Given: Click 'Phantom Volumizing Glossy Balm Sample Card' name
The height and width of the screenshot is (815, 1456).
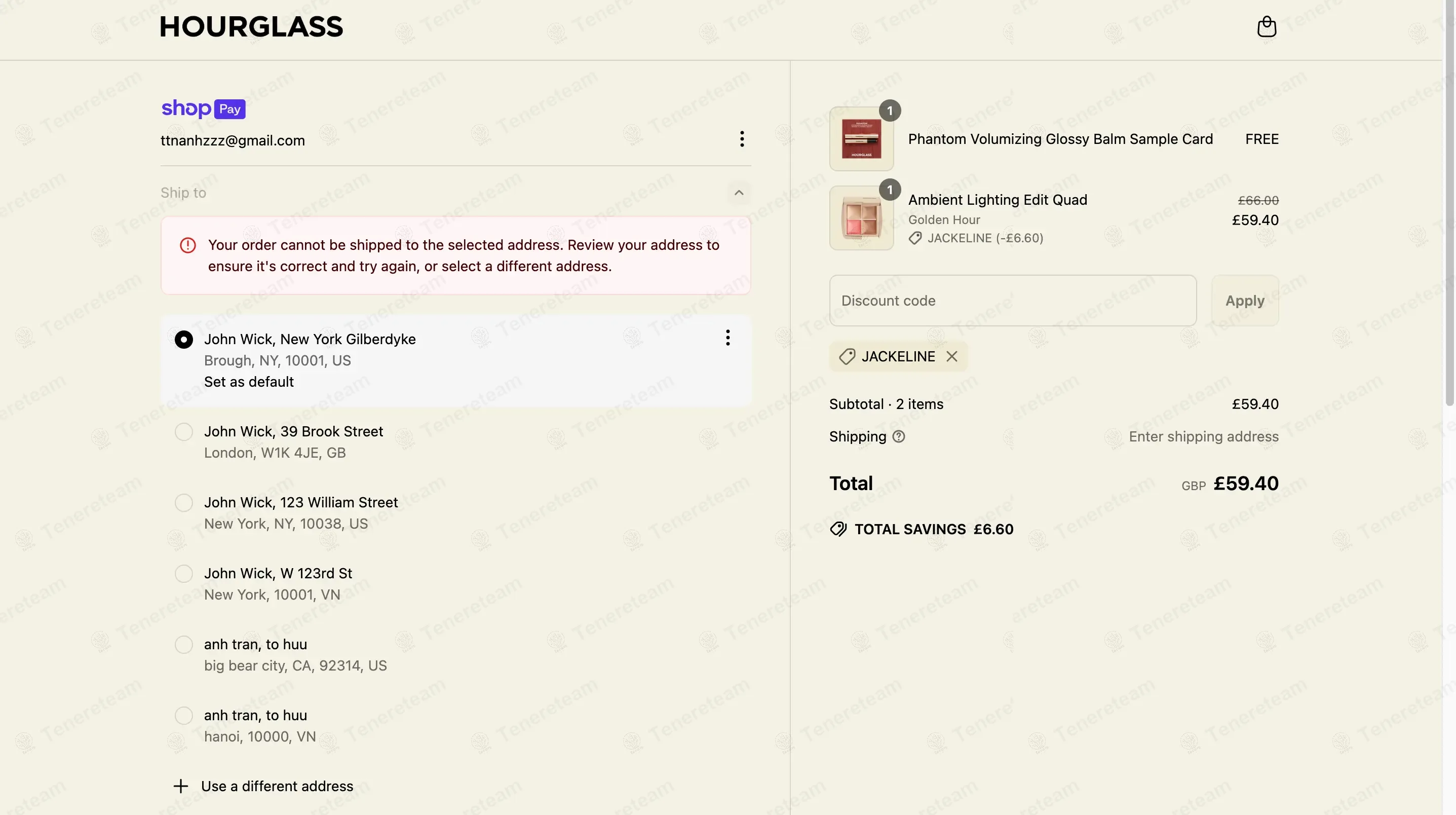Looking at the screenshot, I should click(1060, 139).
